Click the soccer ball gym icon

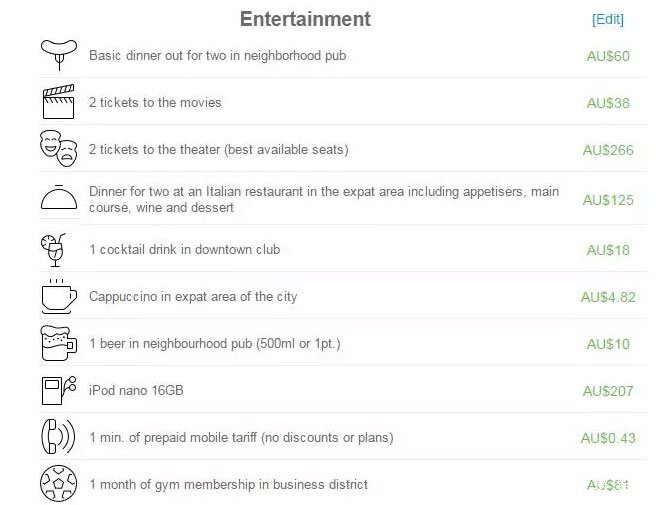point(58,484)
